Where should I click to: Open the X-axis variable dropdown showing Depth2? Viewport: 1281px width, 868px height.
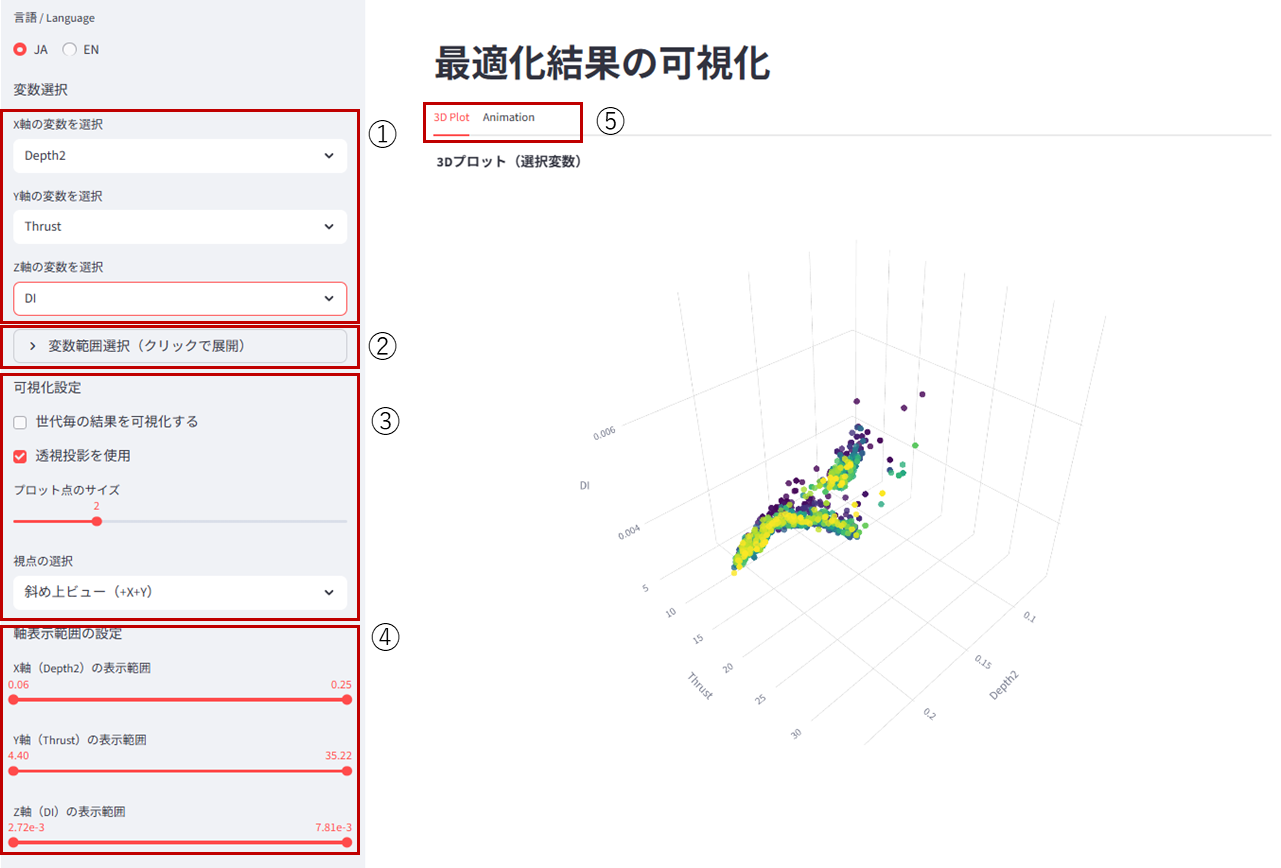pos(180,156)
